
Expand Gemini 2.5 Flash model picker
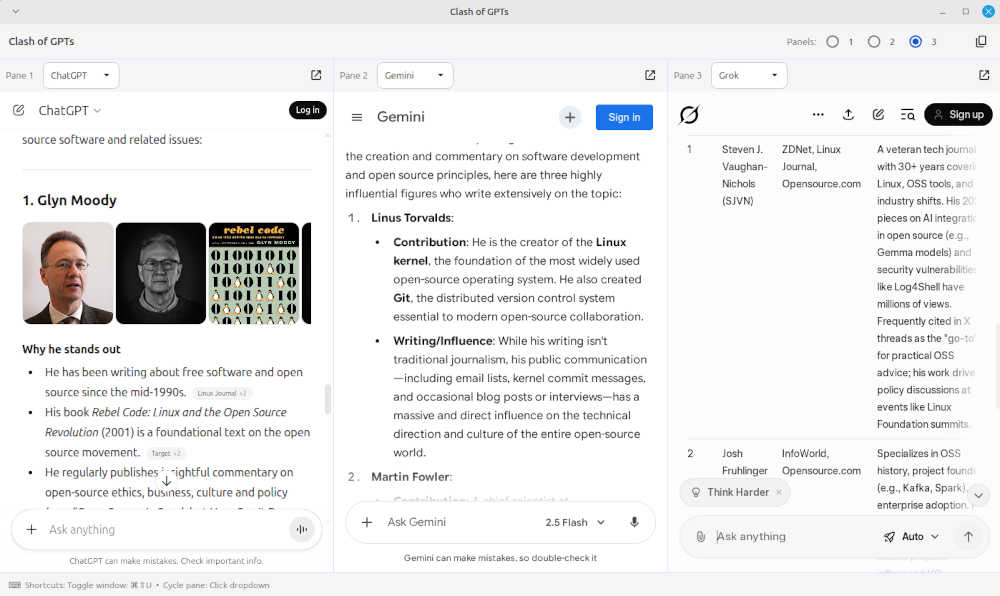tap(576, 522)
